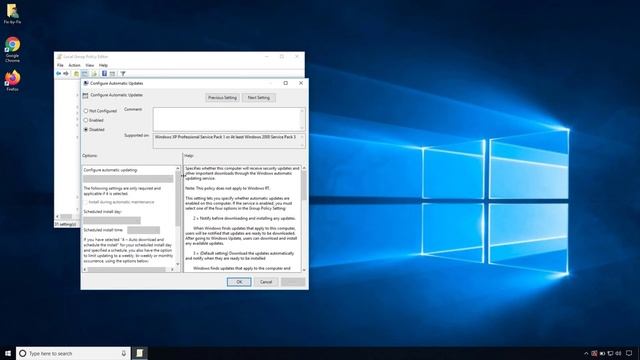Open the blue Help toolbar icon
This screenshot has height=360, width=640.
point(104,73)
